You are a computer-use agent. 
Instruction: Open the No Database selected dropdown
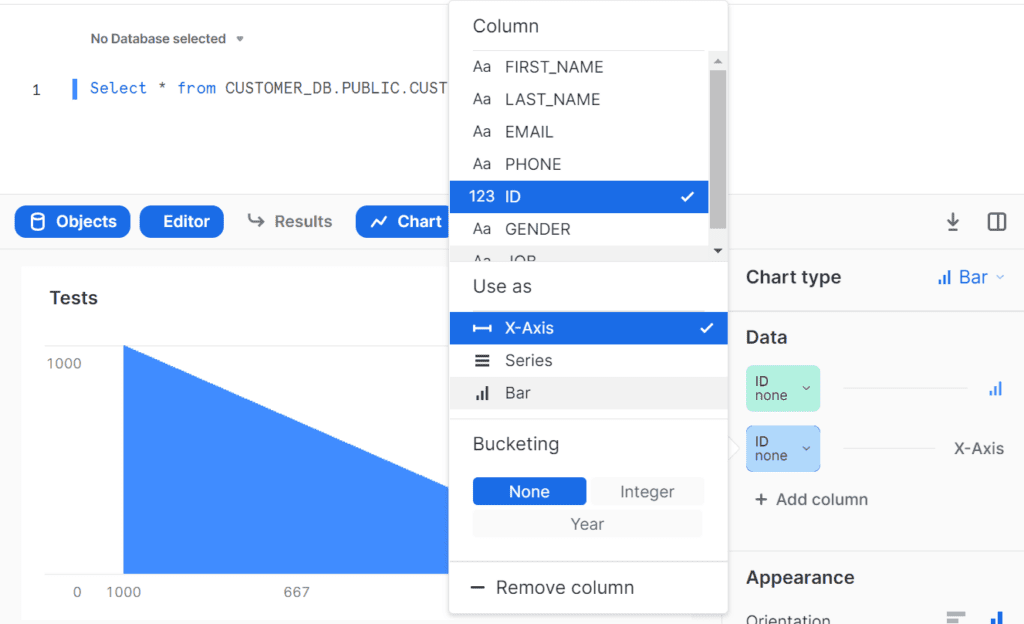pos(167,39)
